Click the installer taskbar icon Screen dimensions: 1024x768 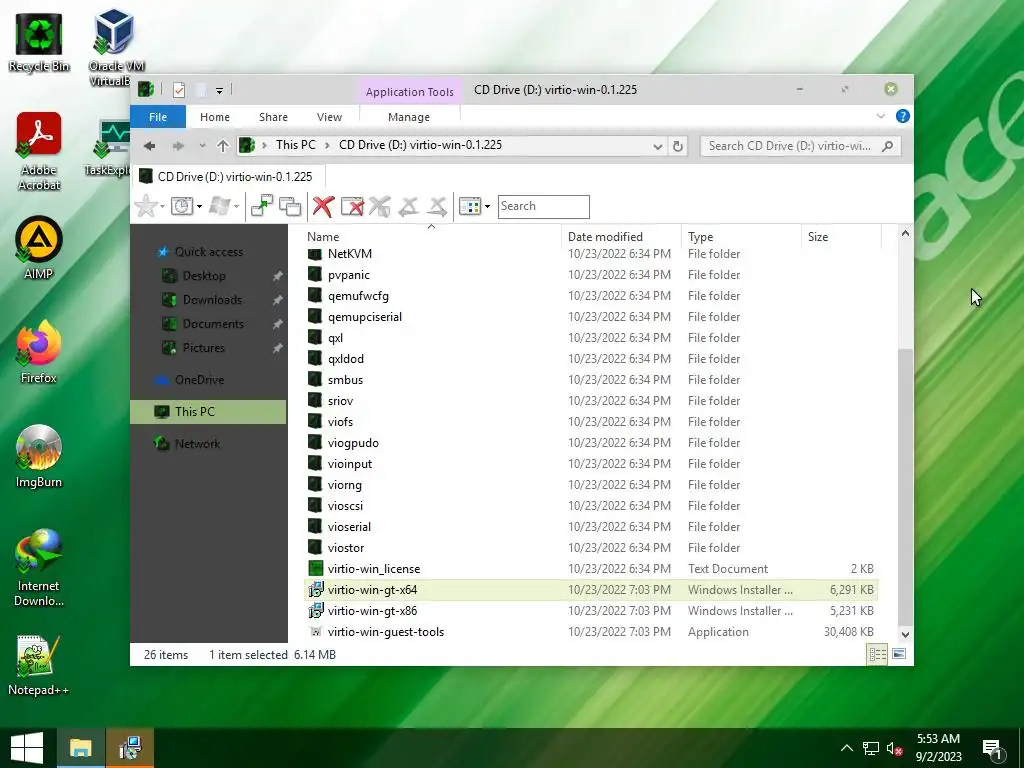pyautogui.click(x=130, y=748)
